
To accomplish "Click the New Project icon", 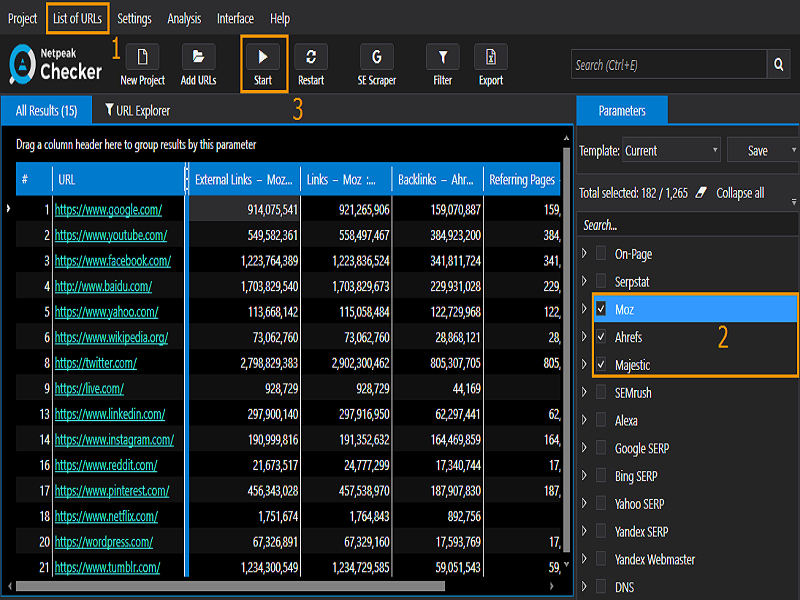I will pyautogui.click(x=142, y=57).
